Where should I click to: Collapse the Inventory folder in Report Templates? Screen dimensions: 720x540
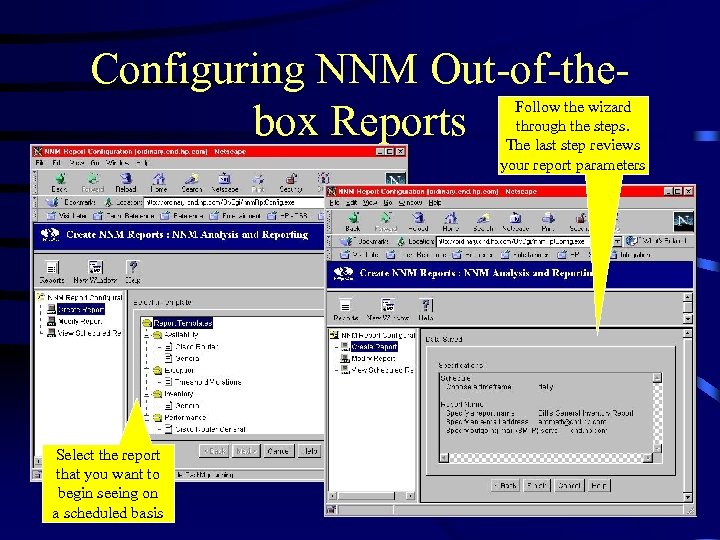[x=147, y=394]
